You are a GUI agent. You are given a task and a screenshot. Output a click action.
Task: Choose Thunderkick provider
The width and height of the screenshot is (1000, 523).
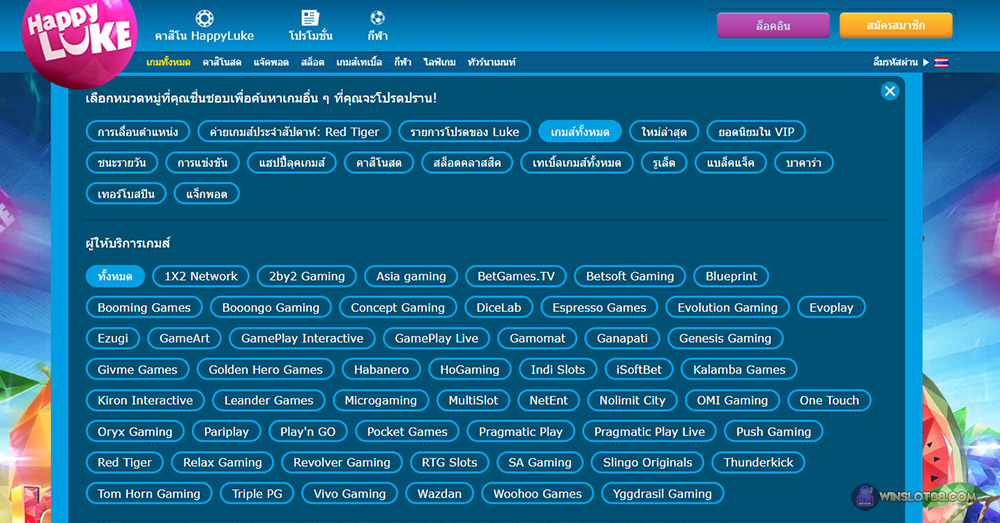[758, 462]
